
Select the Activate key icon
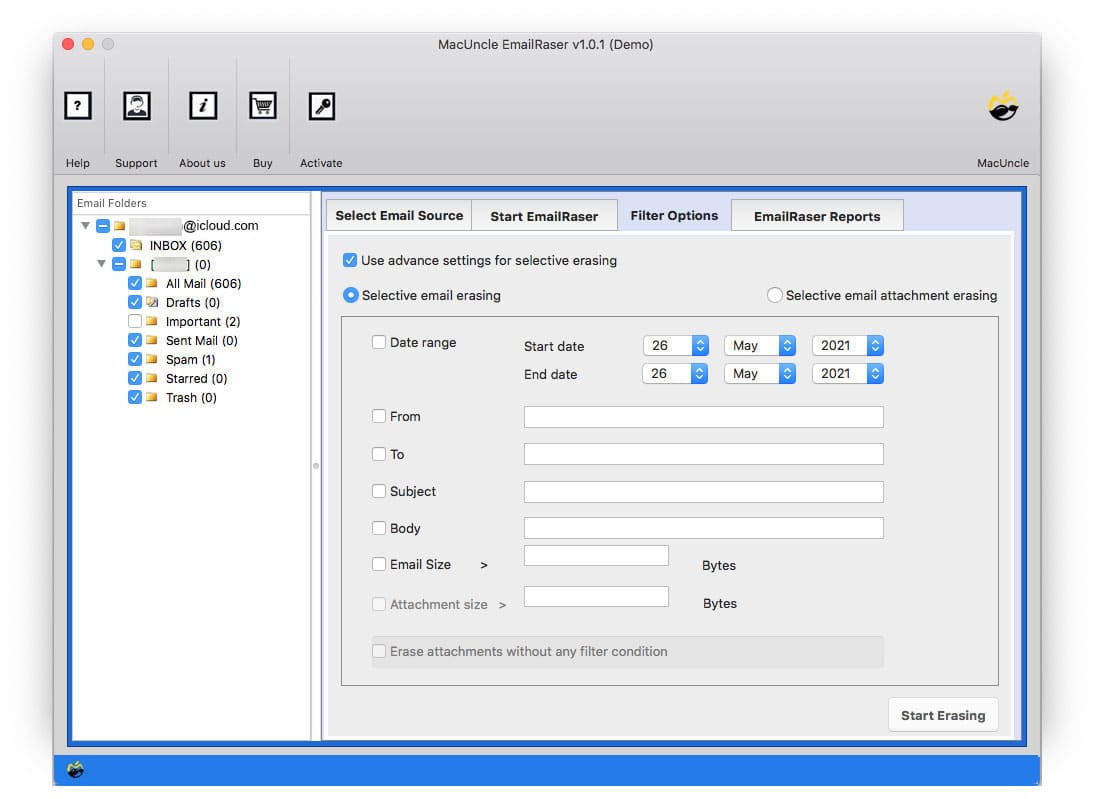tap(321, 105)
